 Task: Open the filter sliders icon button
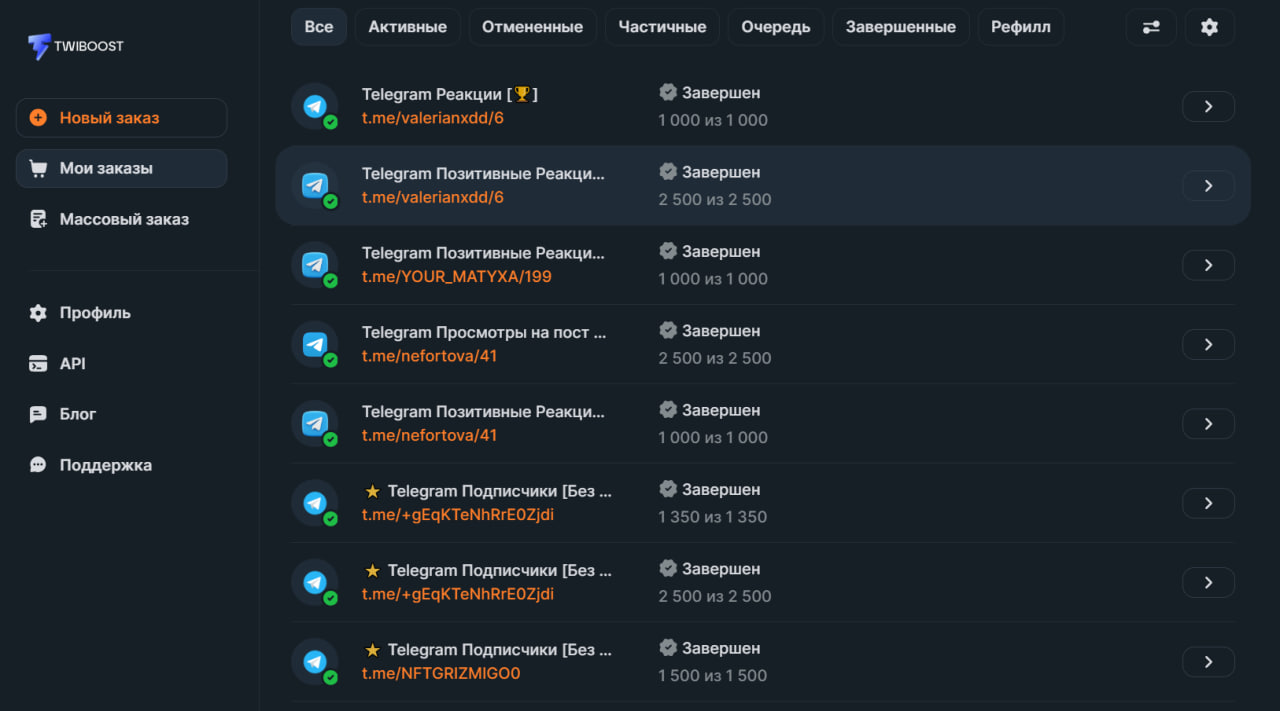1151,27
